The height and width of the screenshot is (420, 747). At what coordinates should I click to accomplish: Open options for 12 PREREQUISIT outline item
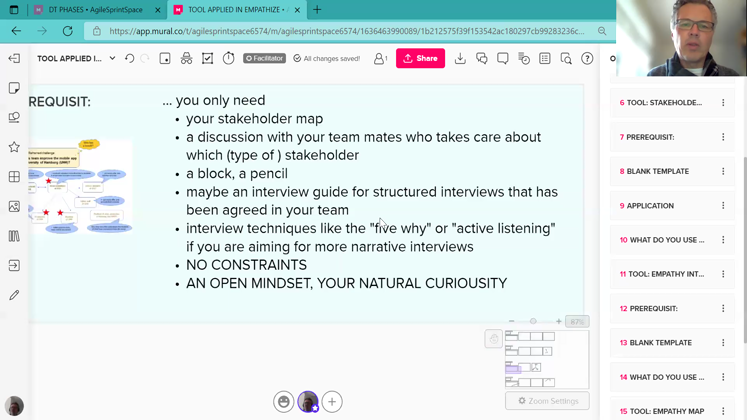pos(723,308)
